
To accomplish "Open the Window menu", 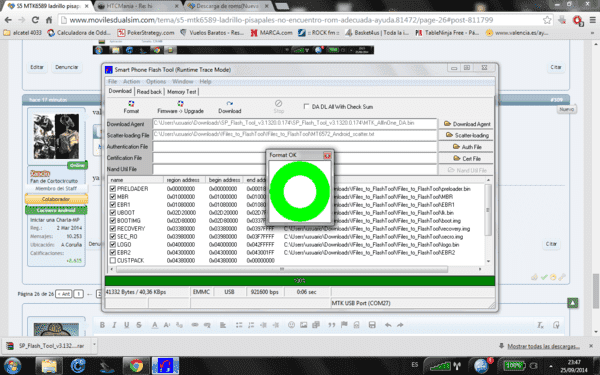I will point(183,82).
